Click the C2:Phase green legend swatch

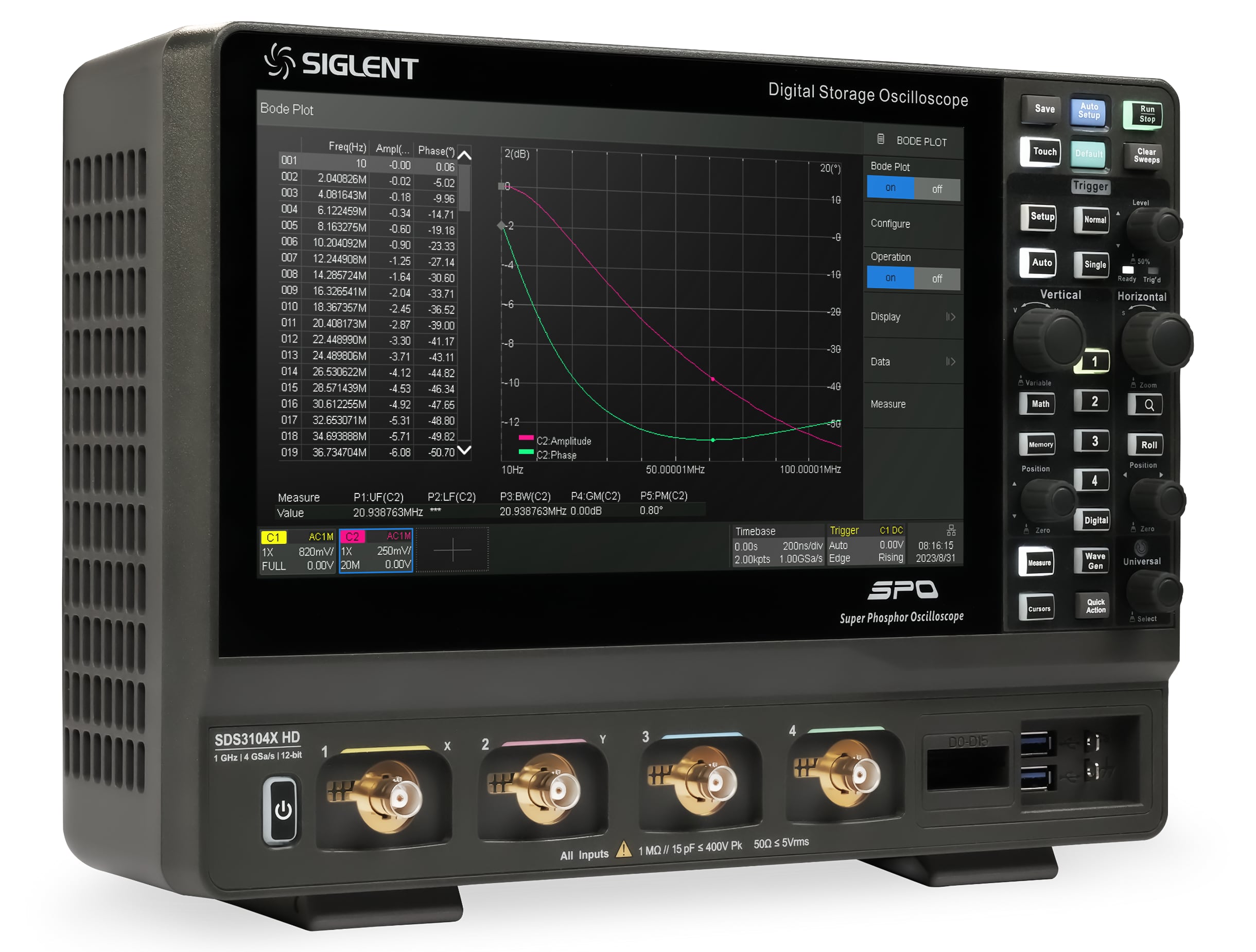point(527,452)
